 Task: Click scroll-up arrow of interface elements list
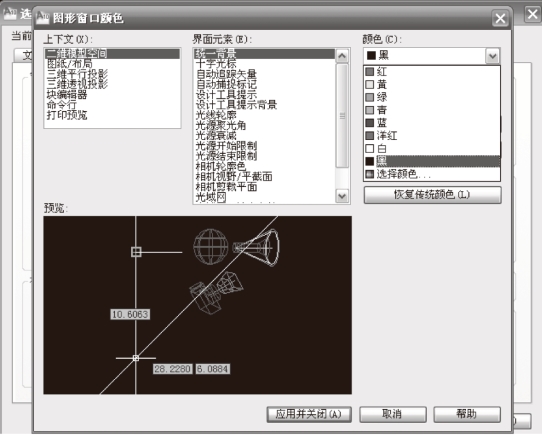pos(342,56)
